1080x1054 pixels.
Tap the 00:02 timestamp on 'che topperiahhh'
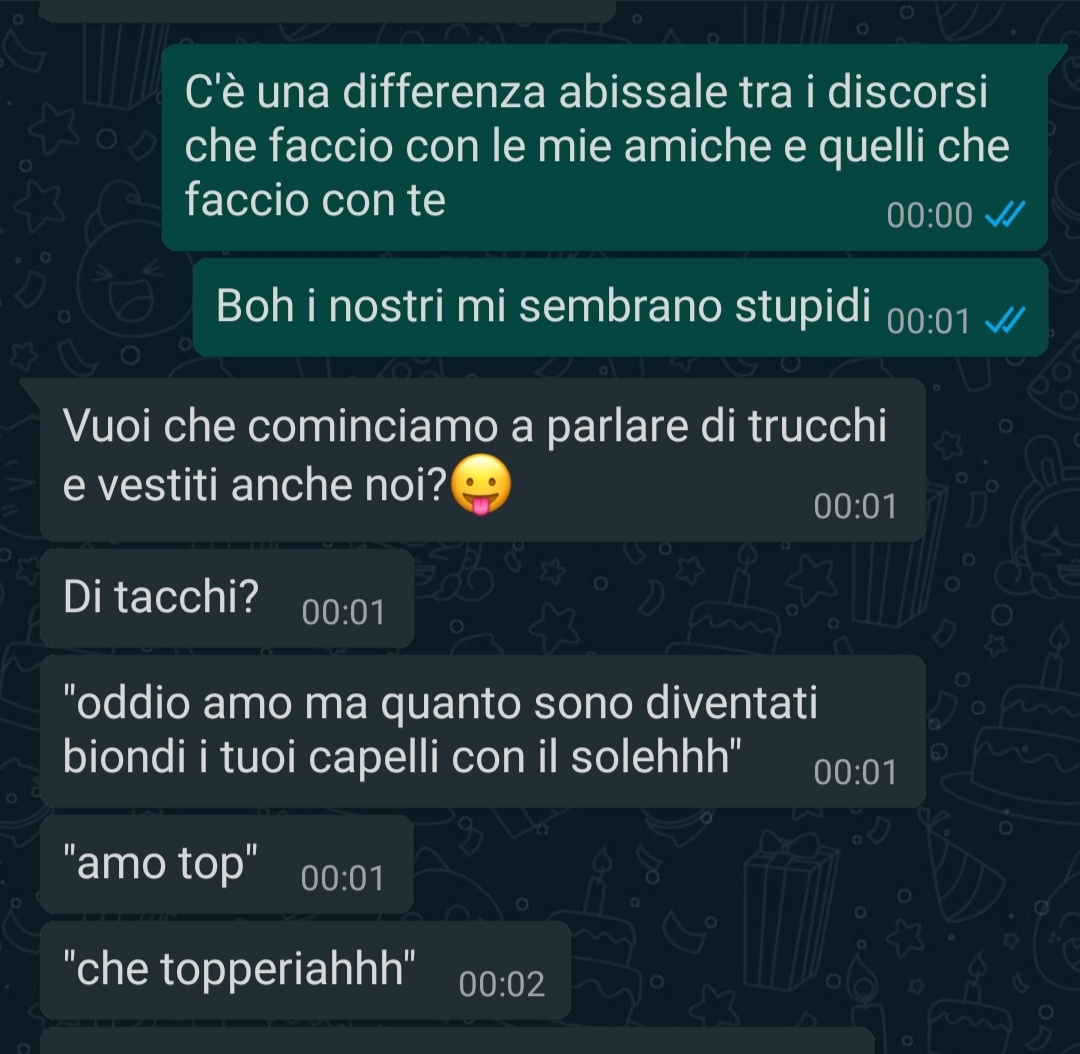point(501,984)
